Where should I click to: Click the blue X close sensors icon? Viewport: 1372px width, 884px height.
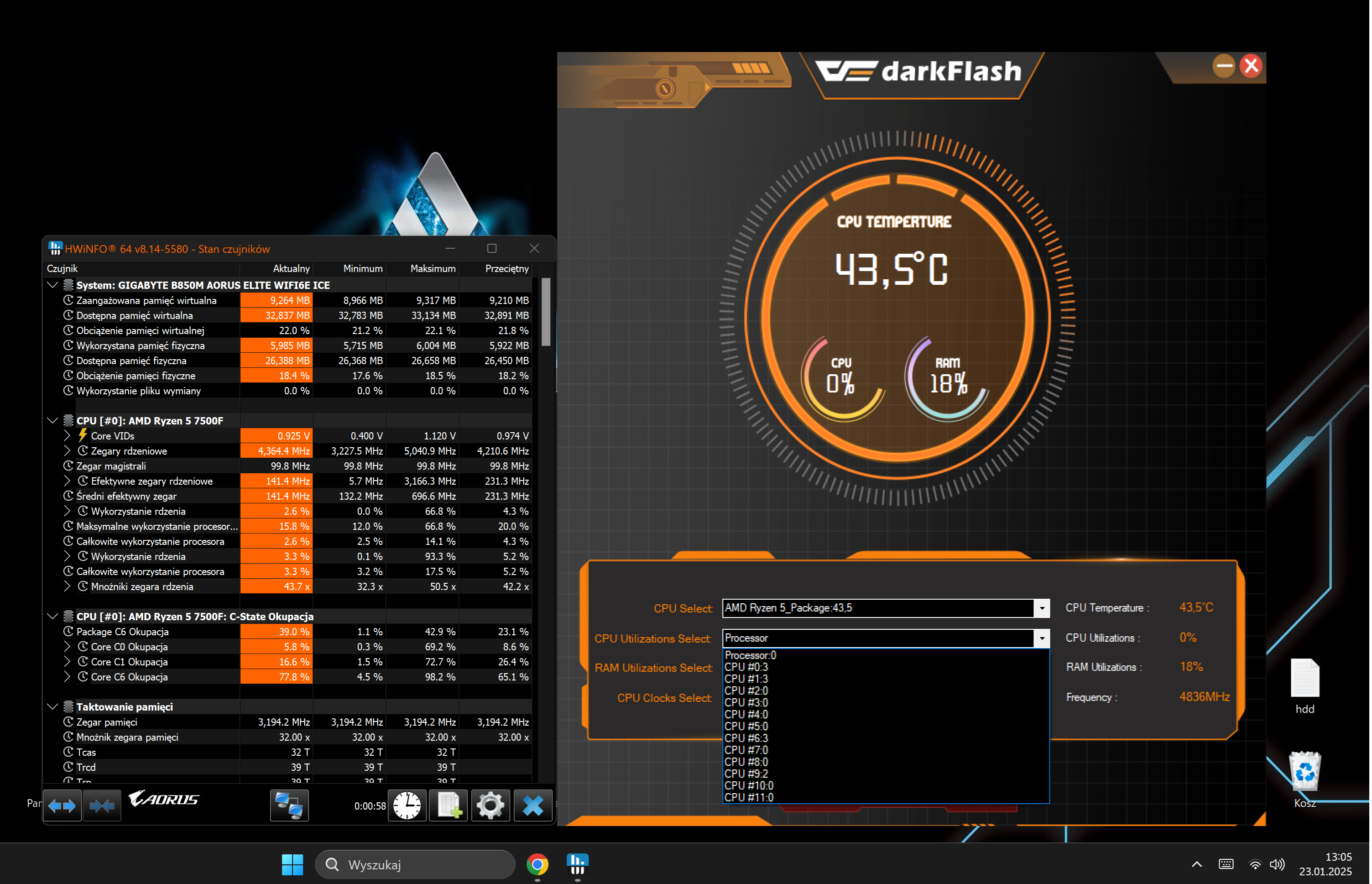point(533,806)
